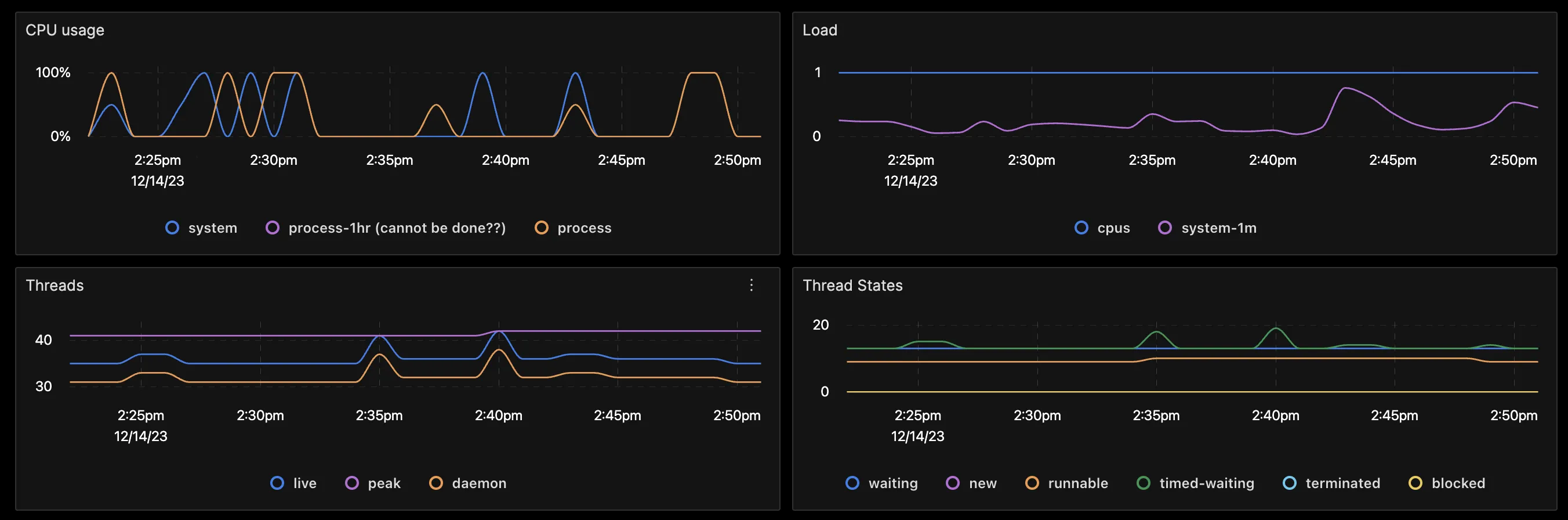Toggle the daemon threads legend item
Viewport: 1568px width, 520px height.
467,483
